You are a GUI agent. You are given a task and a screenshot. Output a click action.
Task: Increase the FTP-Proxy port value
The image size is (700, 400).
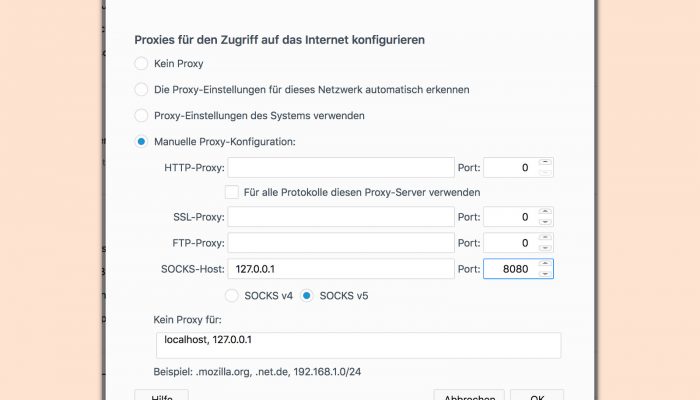pos(545,238)
